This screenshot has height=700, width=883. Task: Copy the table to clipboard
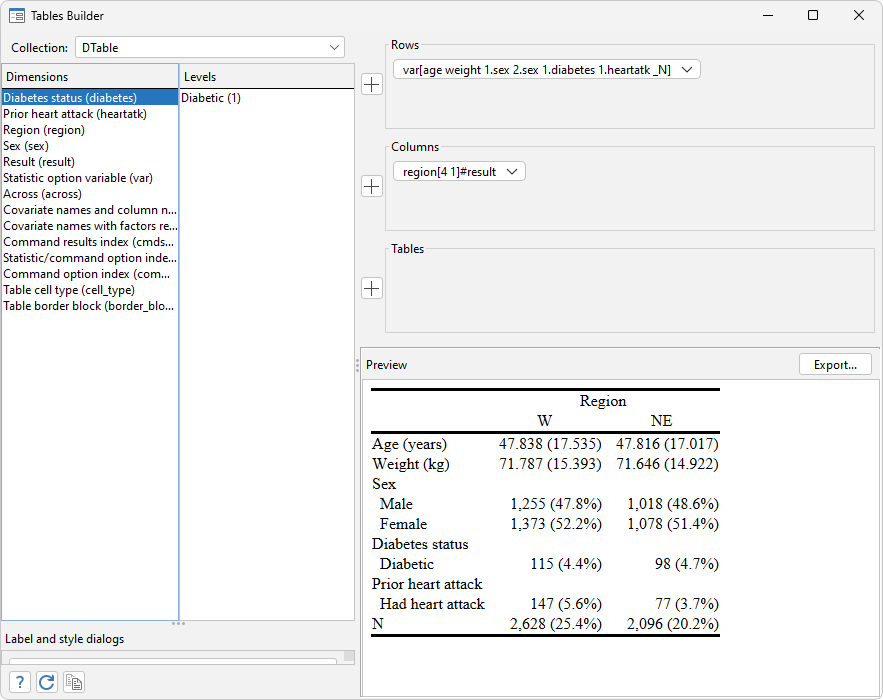click(73, 681)
